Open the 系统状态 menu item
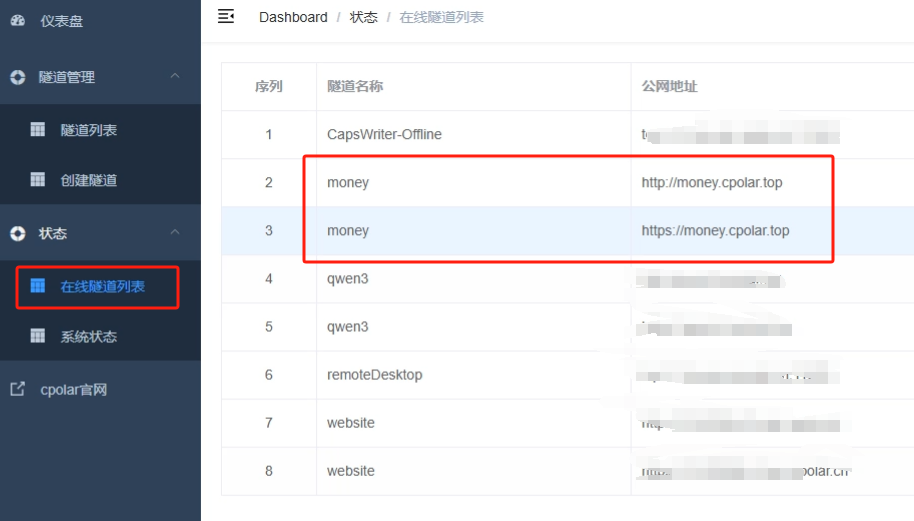The height and width of the screenshot is (521, 914). (88, 337)
